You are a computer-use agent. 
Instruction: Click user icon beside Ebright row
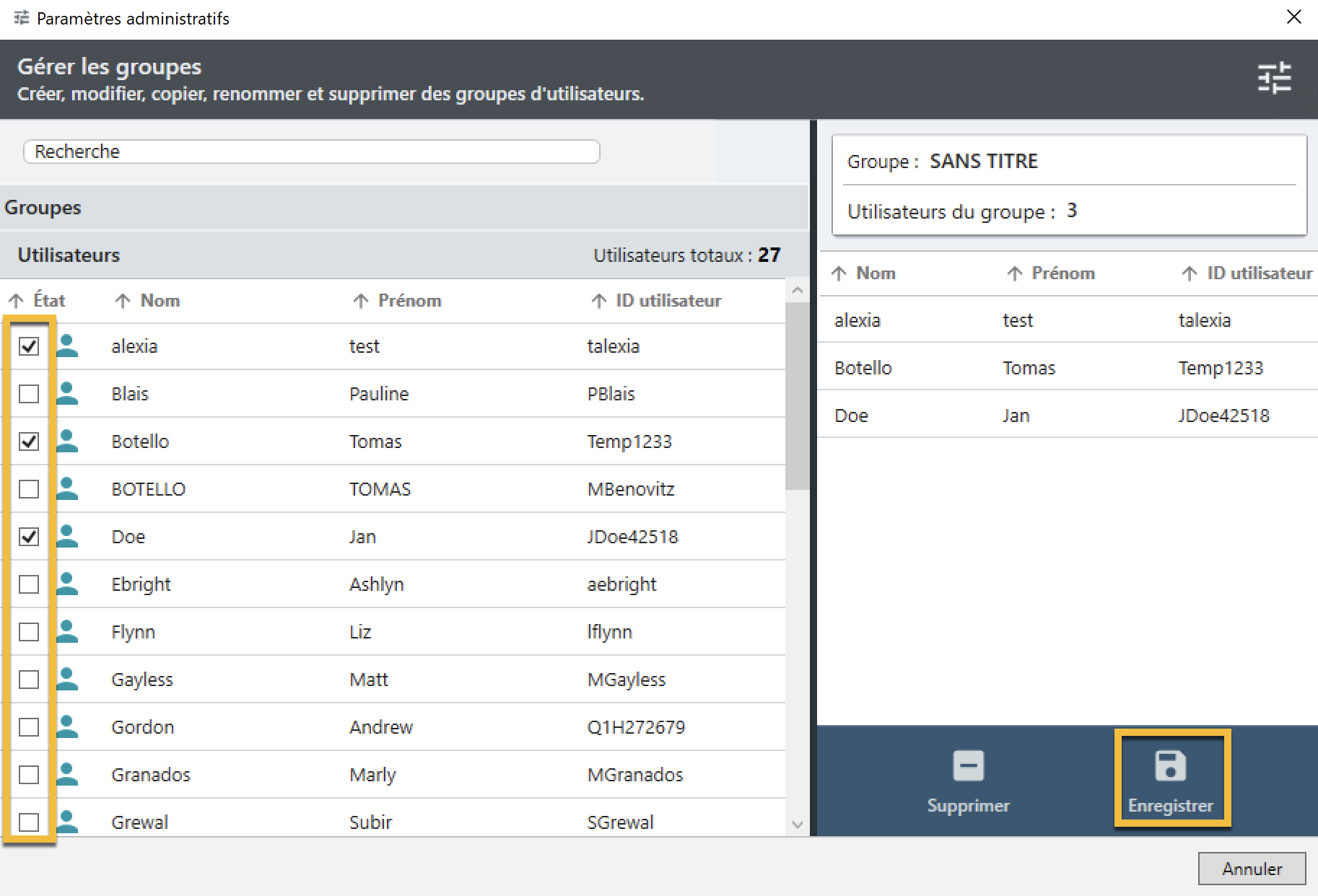[67, 584]
